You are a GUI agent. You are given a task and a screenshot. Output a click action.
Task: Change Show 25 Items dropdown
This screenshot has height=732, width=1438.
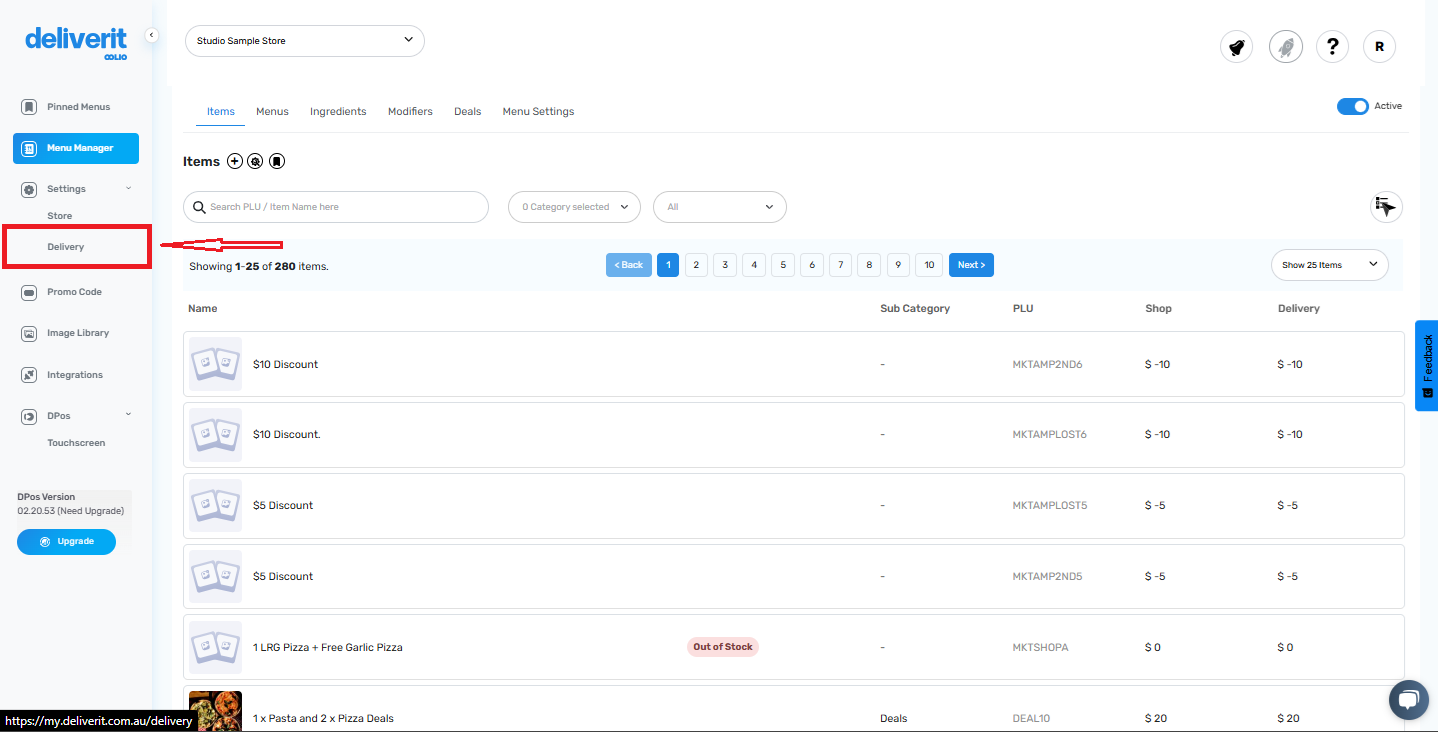[x=1329, y=264]
